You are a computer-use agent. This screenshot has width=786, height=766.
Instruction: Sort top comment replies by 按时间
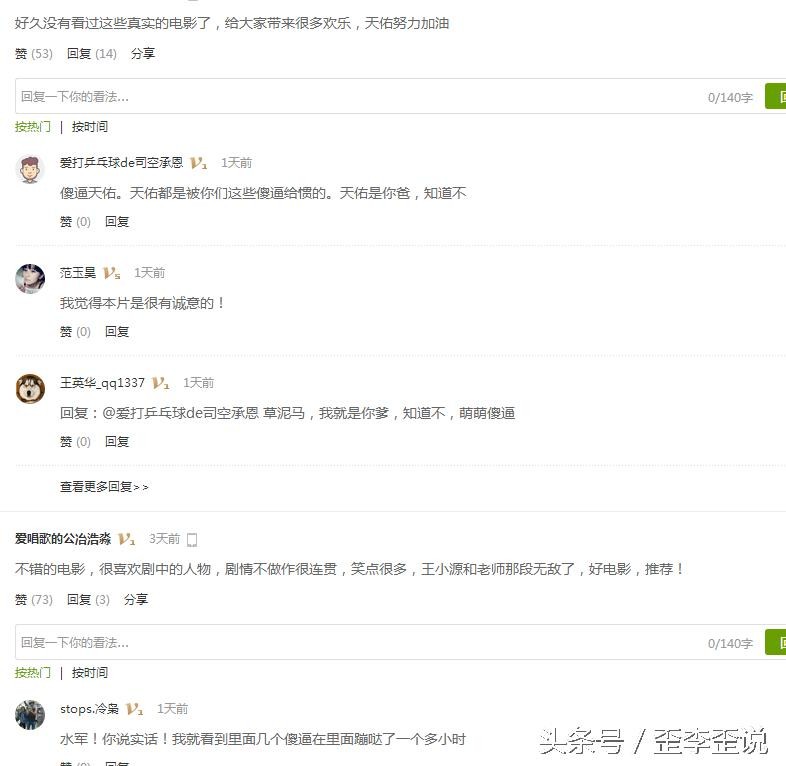[90, 127]
